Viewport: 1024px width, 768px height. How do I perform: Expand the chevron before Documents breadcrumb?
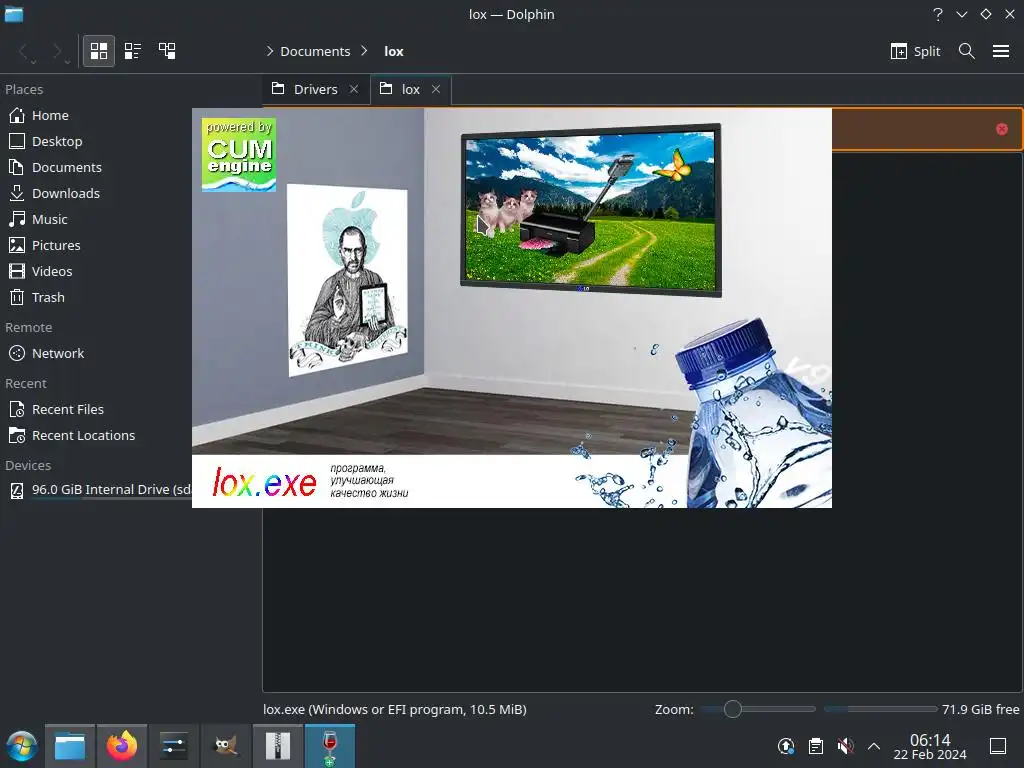tap(270, 51)
